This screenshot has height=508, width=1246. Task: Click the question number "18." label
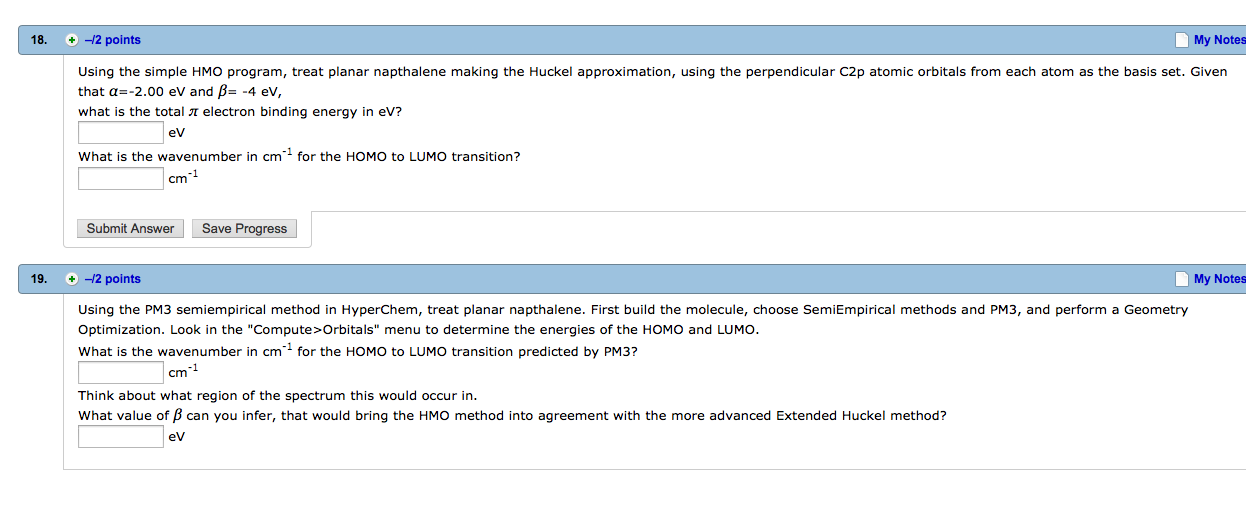(39, 40)
